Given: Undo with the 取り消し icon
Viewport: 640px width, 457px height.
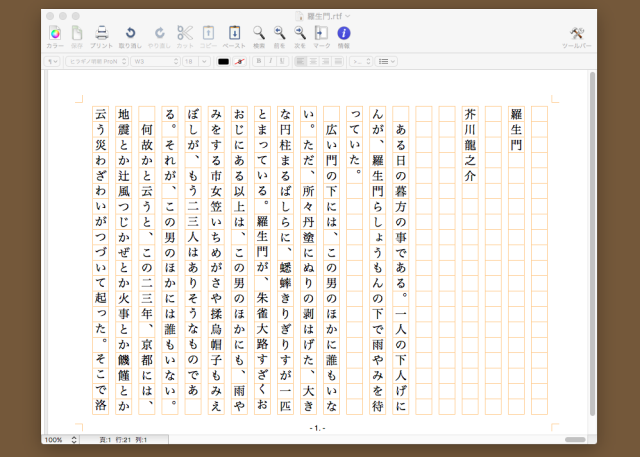Looking at the screenshot, I should point(130,33).
